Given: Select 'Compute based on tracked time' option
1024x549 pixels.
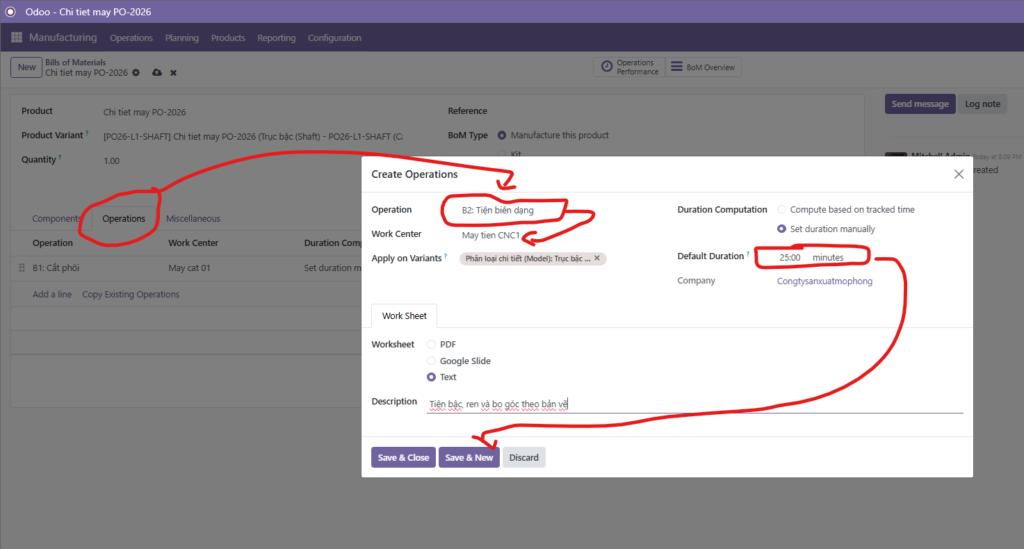Looking at the screenshot, I should [x=782, y=210].
